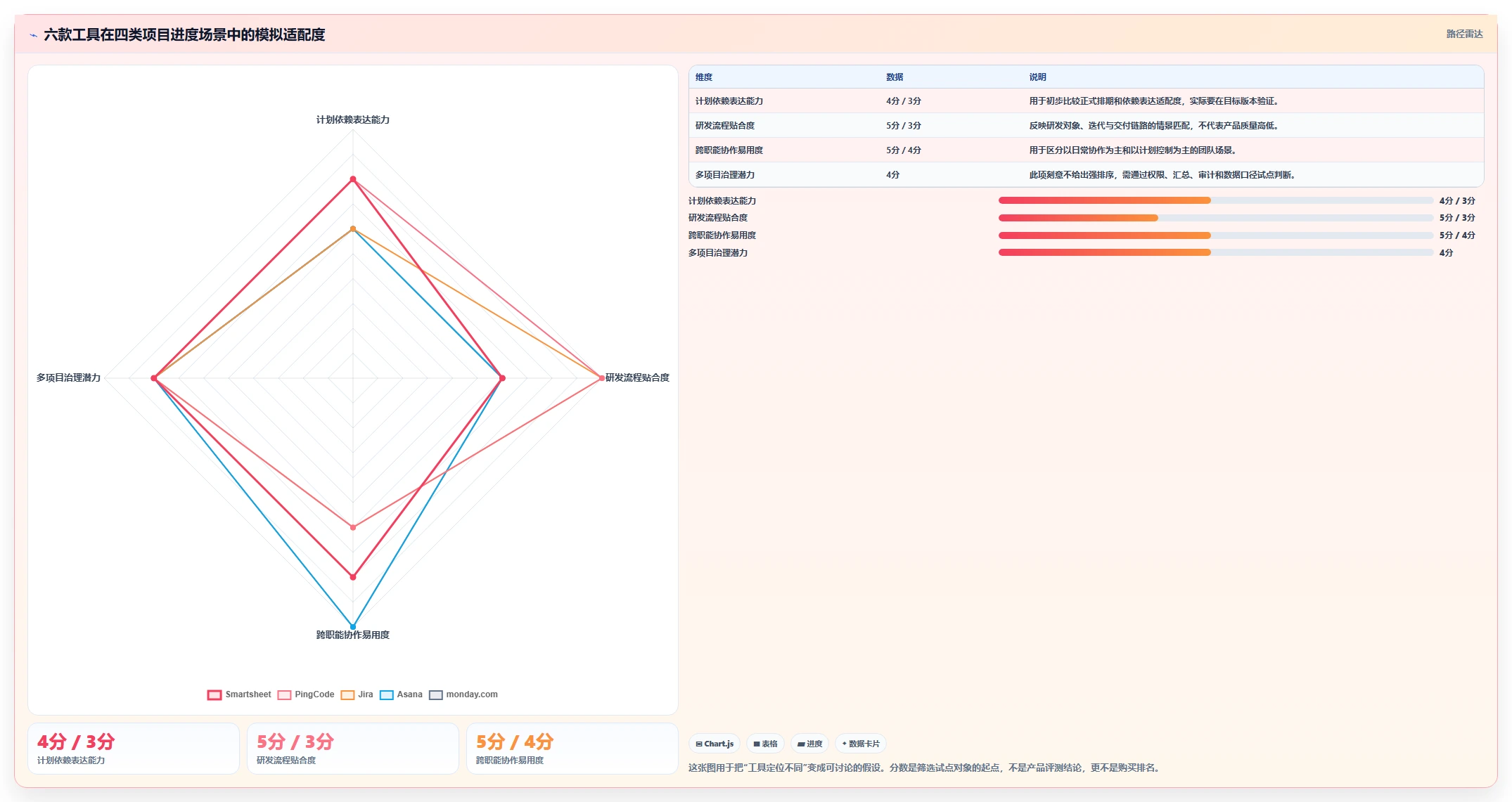Viewport: 1512px width, 802px height.
Task: Click the 进度 tag chip
Action: point(809,744)
